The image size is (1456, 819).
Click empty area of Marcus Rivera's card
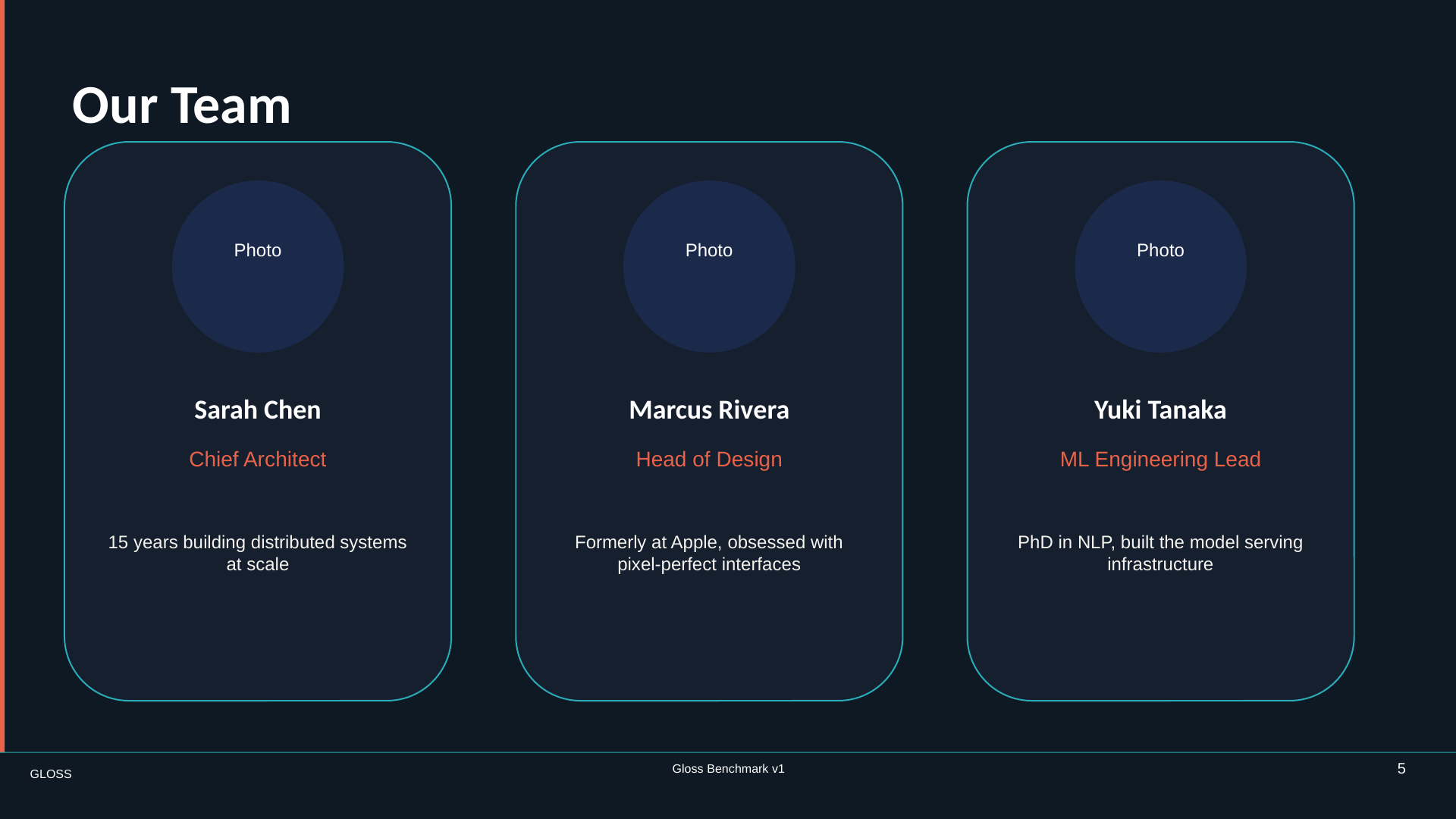coord(709,637)
